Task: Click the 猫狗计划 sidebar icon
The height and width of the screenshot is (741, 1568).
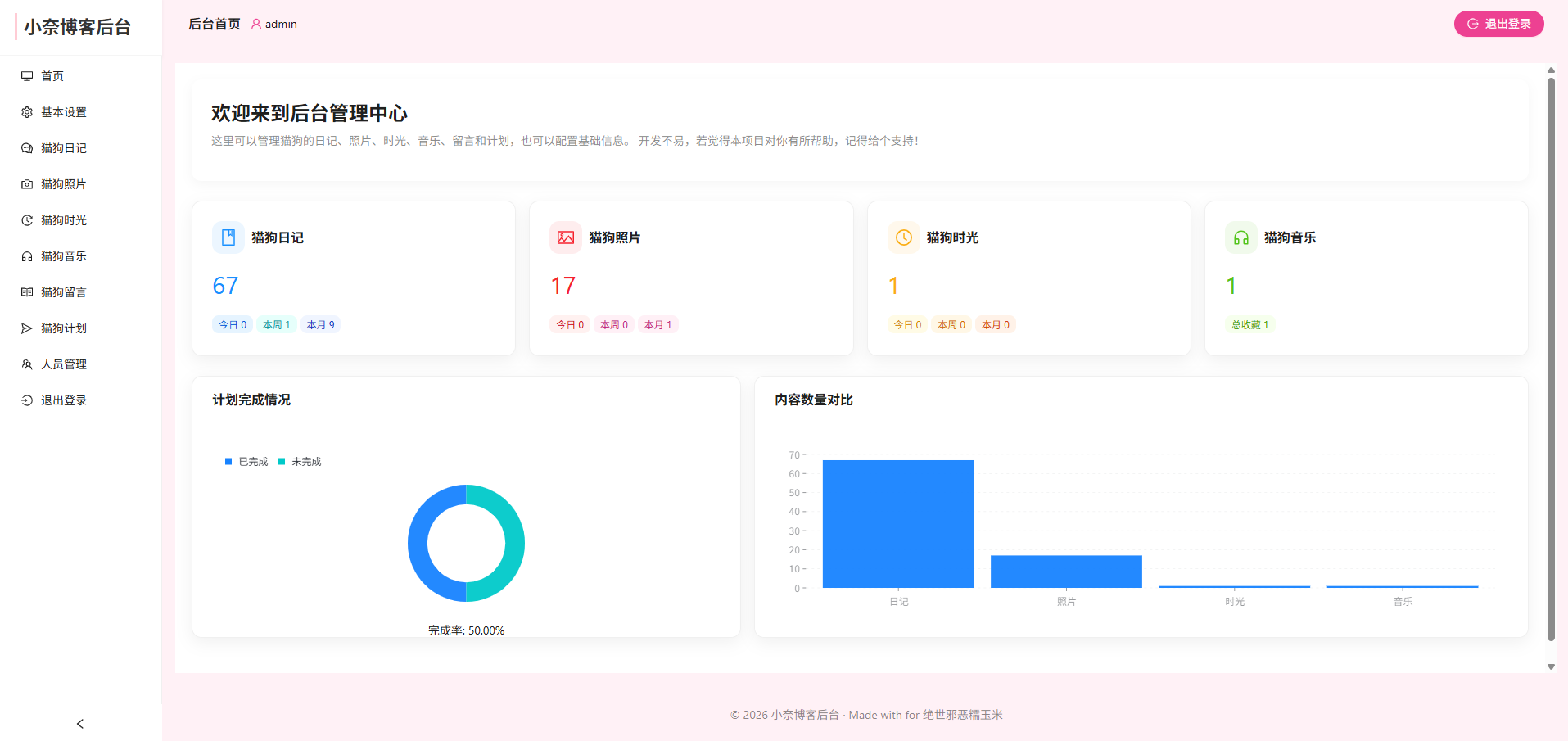Action: click(27, 328)
